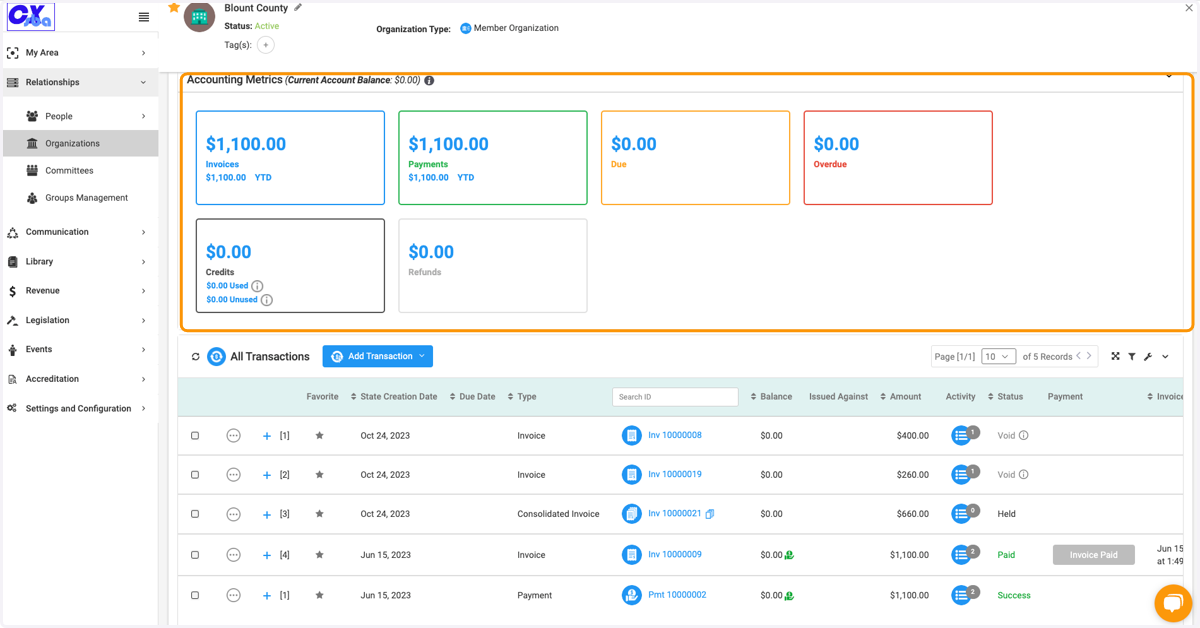The image size is (1200, 628).
Task: Expand Communication menu
Action: (79, 232)
